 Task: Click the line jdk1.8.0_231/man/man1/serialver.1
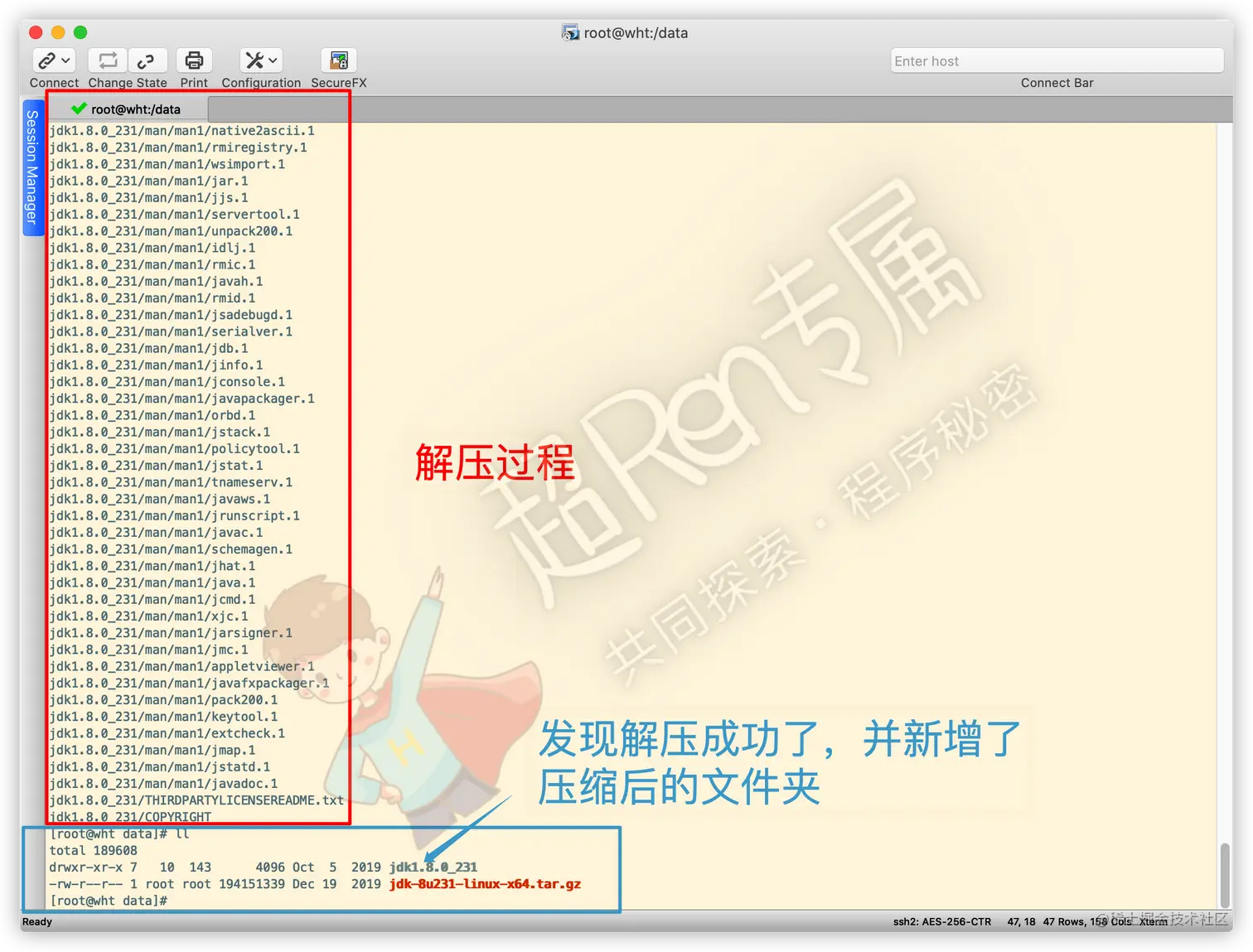tap(171, 331)
